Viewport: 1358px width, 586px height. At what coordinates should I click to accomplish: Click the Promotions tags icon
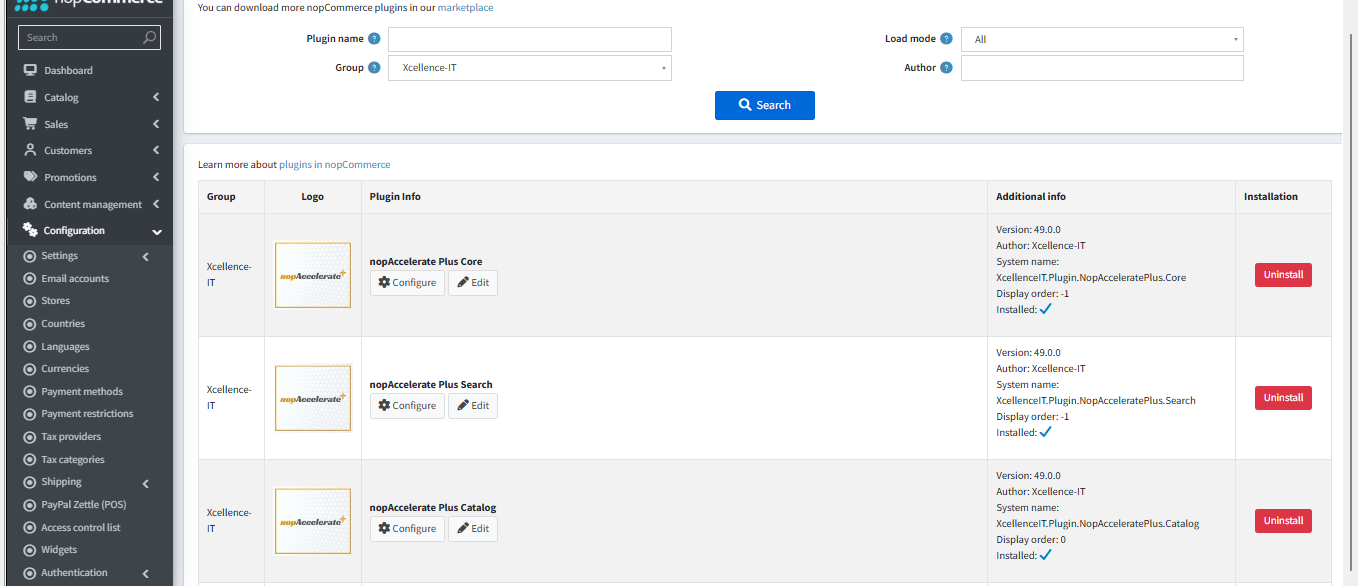click(30, 177)
